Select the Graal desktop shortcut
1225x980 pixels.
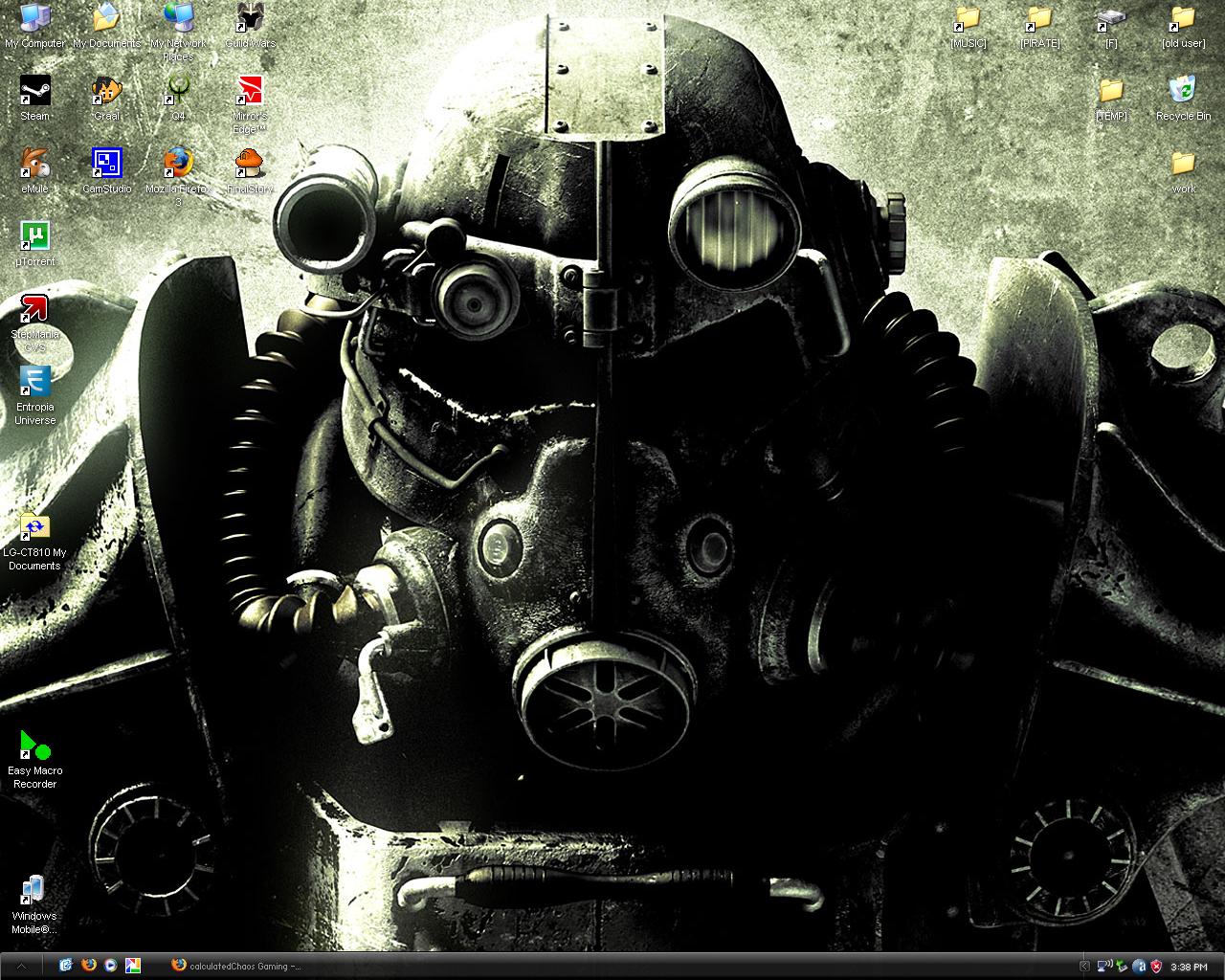[106, 99]
